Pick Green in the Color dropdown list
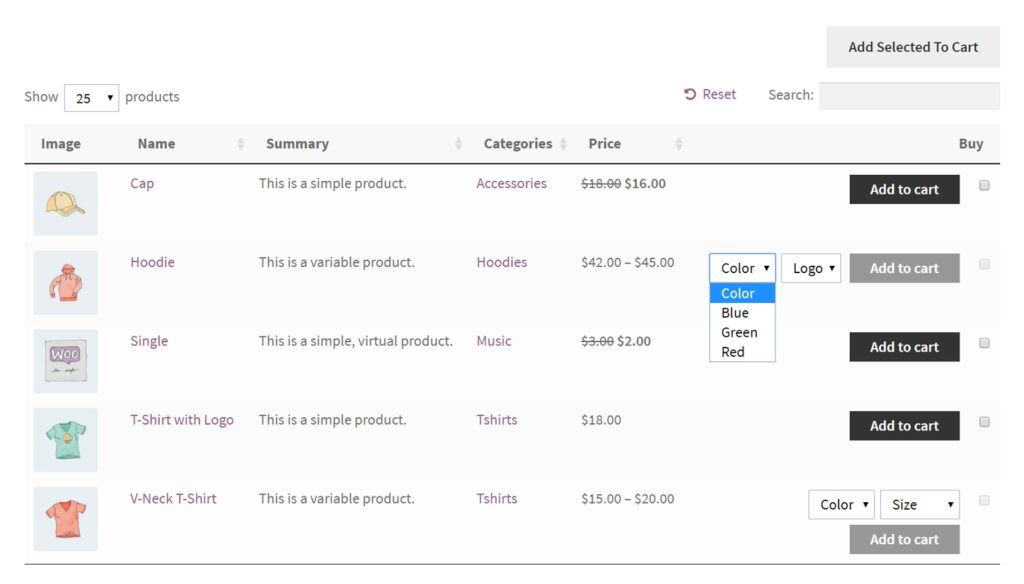This screenshot has width=1024, height=584. [x=739, y=333]
